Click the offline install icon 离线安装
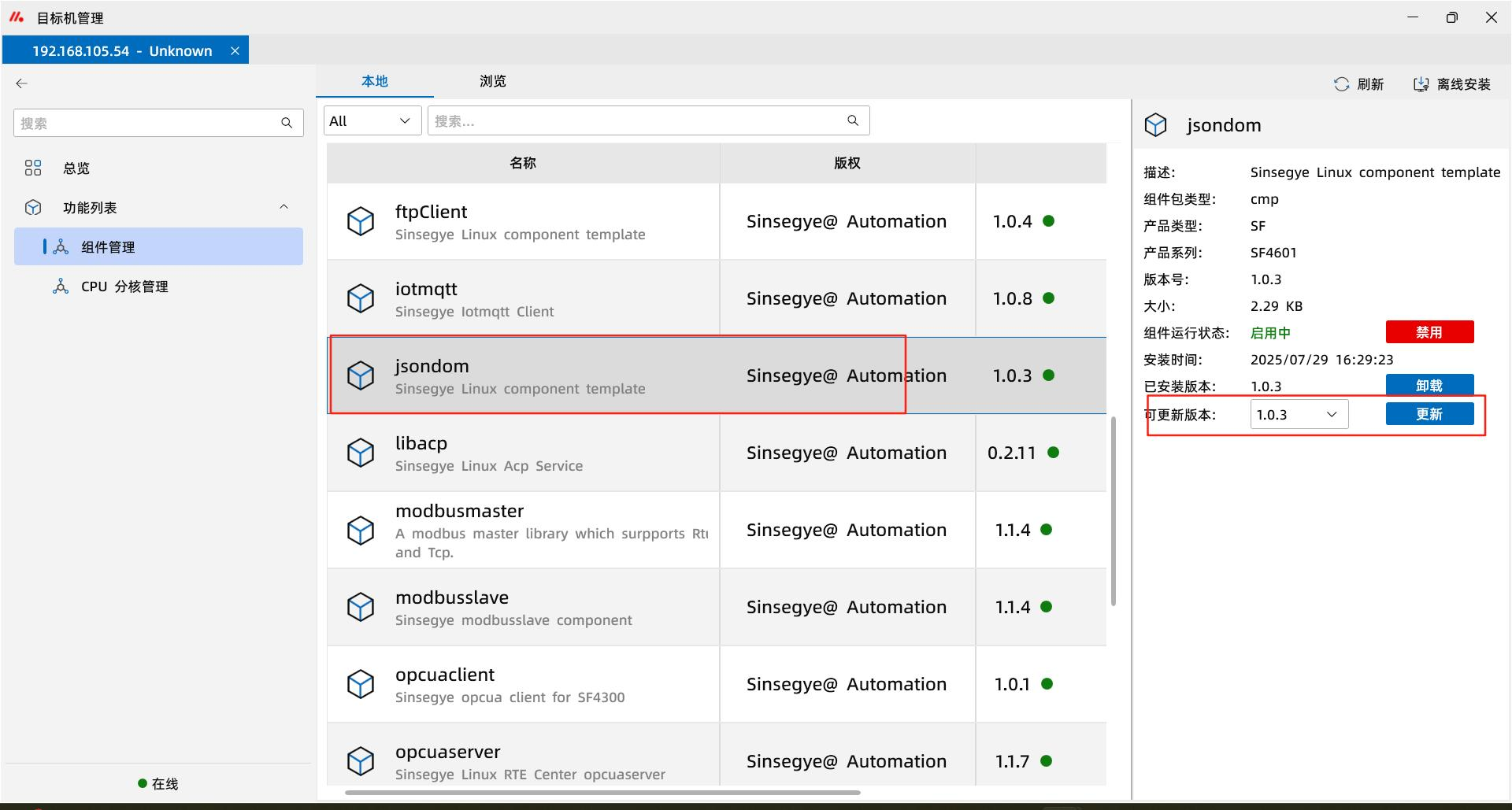The height and width of the screenshot is (810, 1512). pos(1421,84)
